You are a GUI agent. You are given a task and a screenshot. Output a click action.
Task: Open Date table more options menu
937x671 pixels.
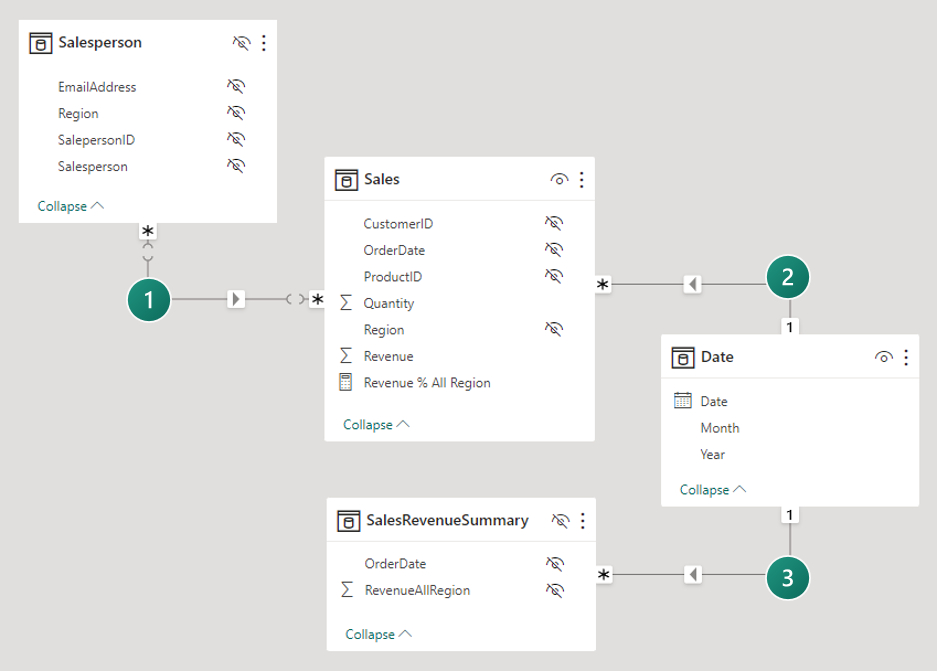(x=906, y=357)
